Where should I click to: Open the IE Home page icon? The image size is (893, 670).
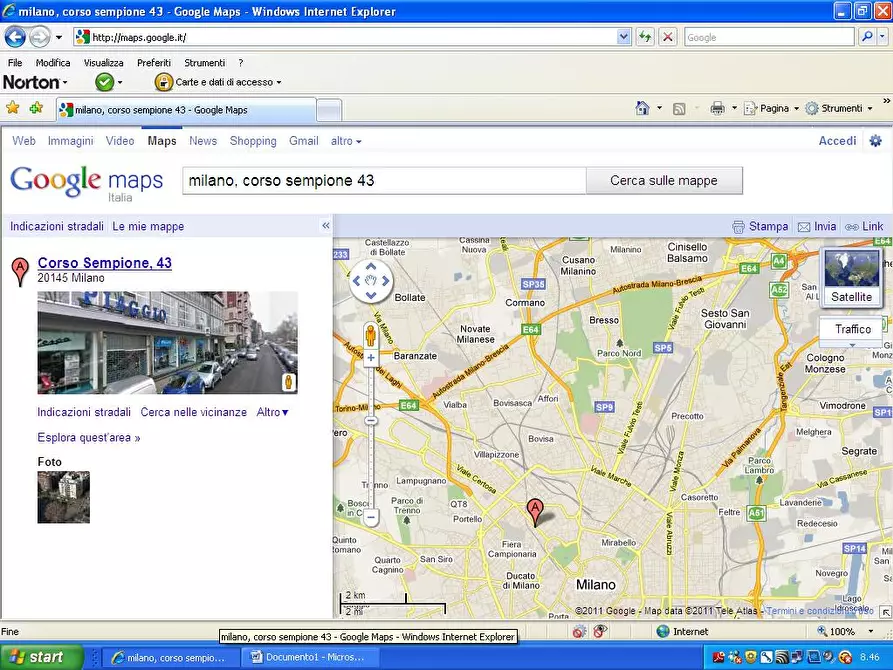643,108
